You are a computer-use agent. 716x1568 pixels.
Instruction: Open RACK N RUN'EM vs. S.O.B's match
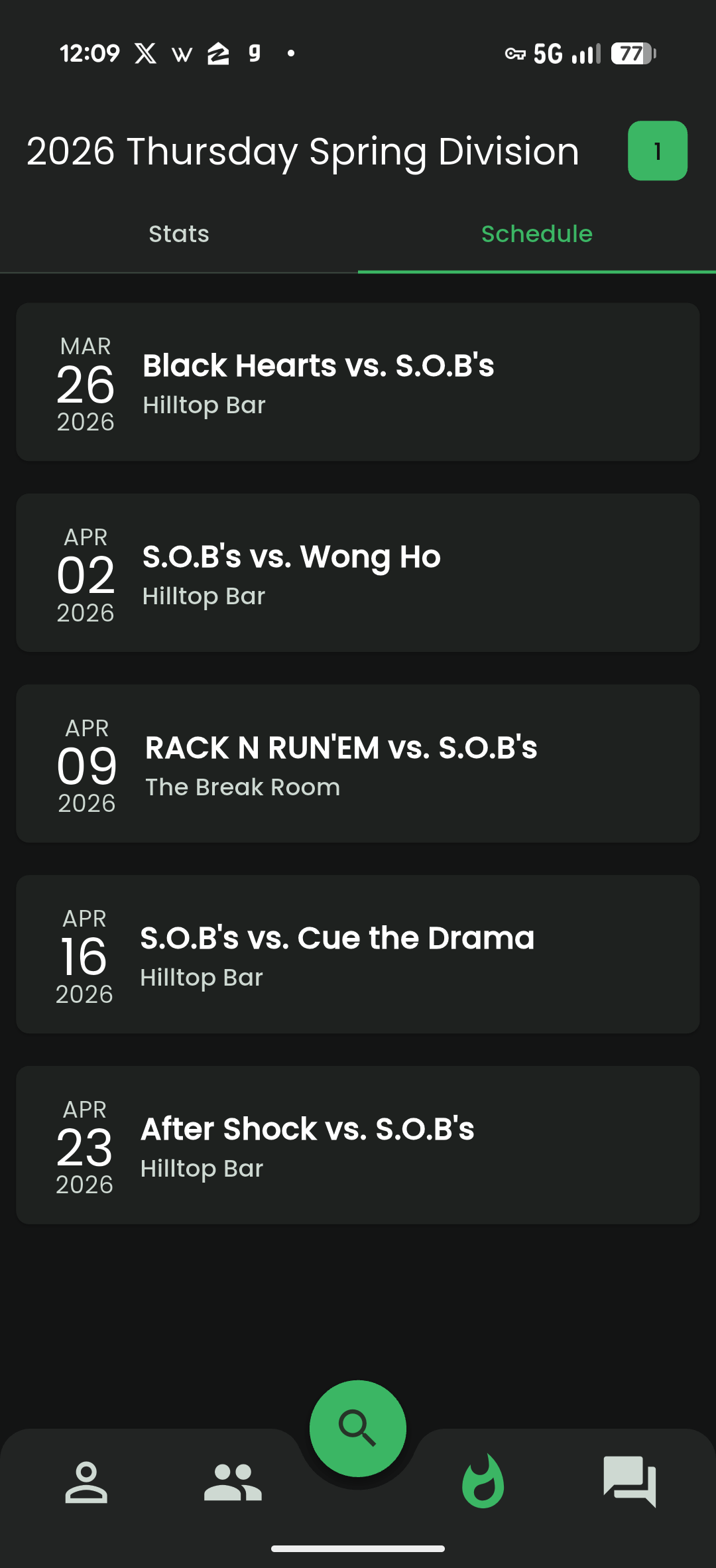coord(358,763)
